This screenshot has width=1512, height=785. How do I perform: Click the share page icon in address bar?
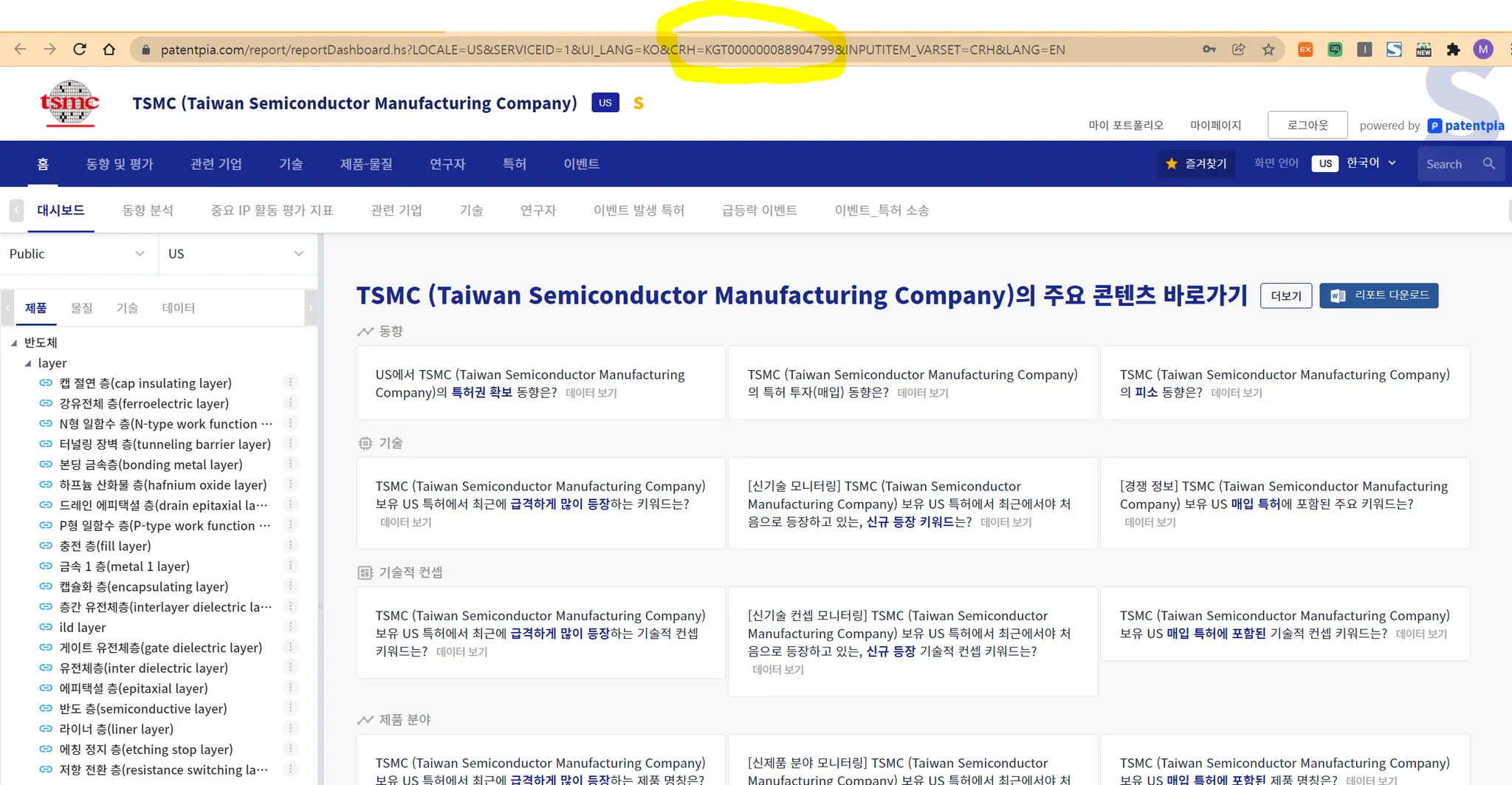point(1239,49)
